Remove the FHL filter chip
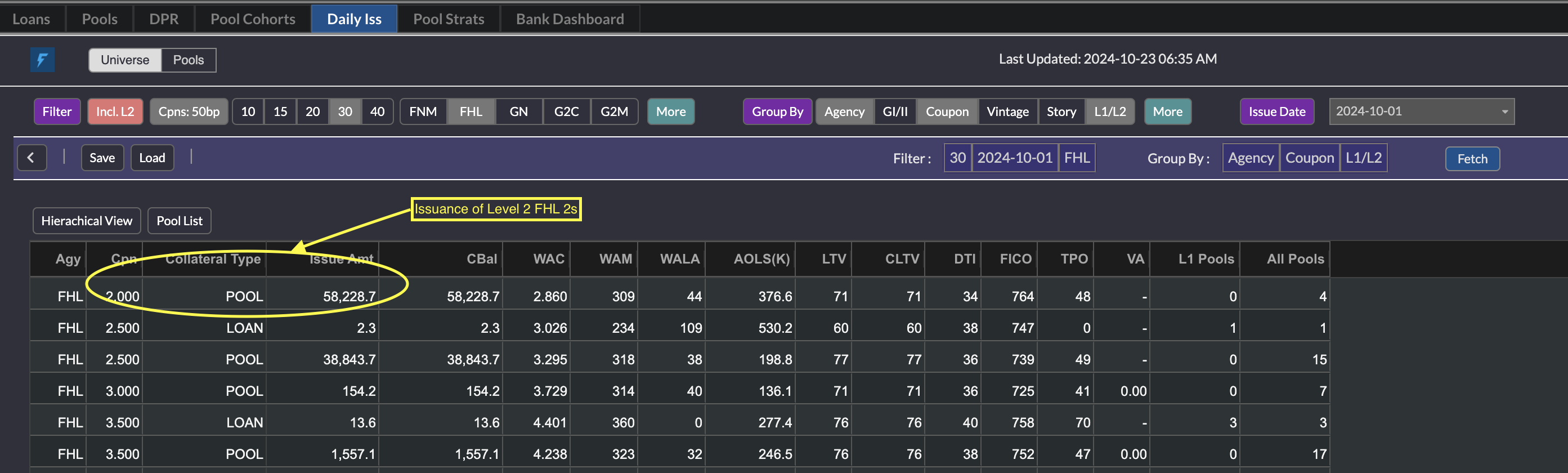The width and height of the screenshot is (1568, 473). point(1076,158)
